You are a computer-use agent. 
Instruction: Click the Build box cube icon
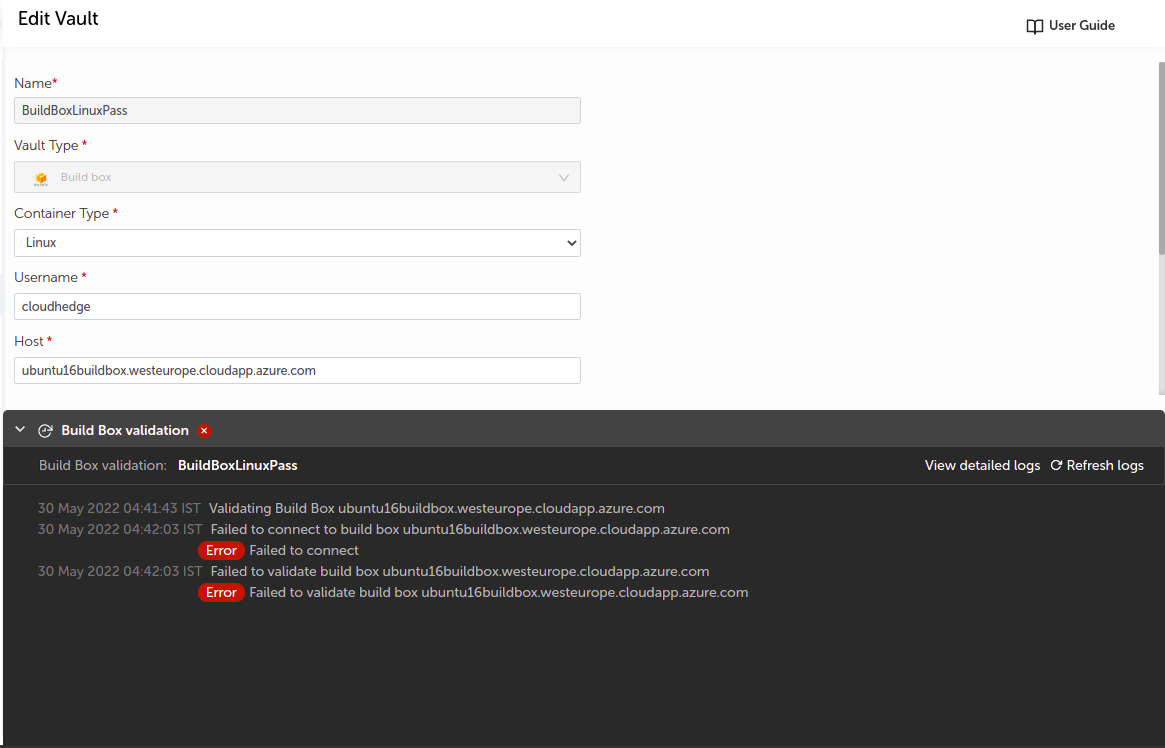click(x=41, y=178)
